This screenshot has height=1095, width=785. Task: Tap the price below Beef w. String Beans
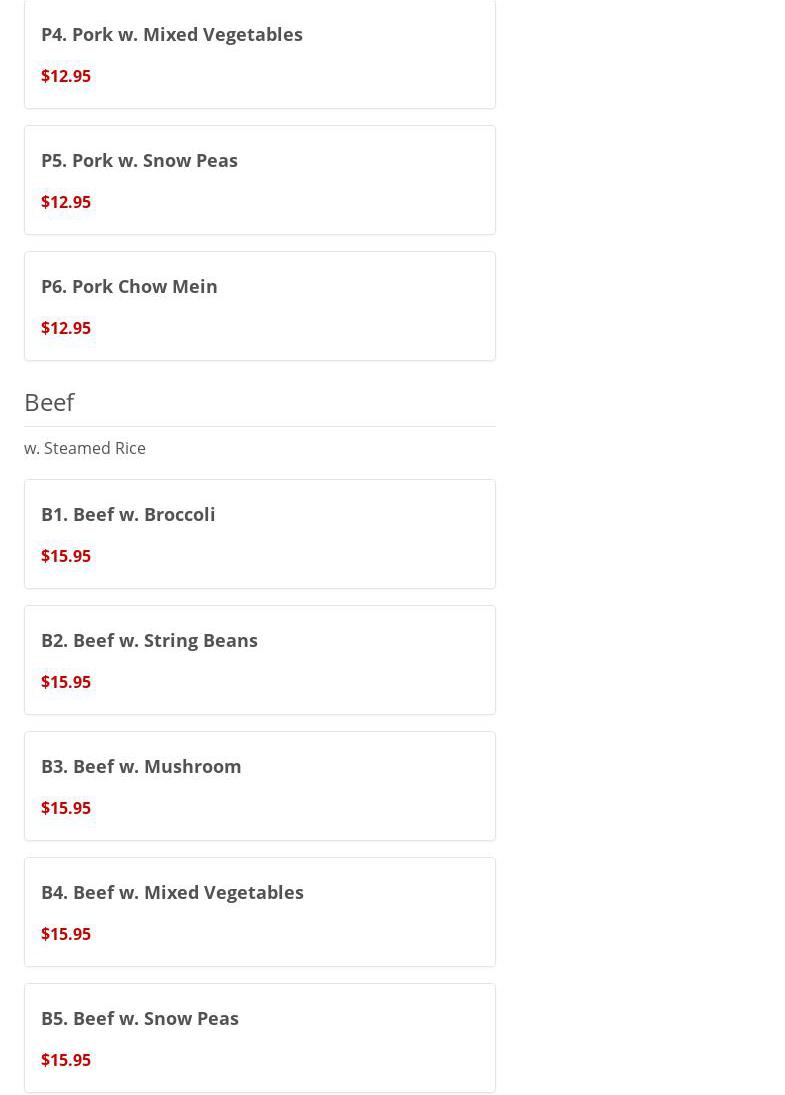click(66, 682)
